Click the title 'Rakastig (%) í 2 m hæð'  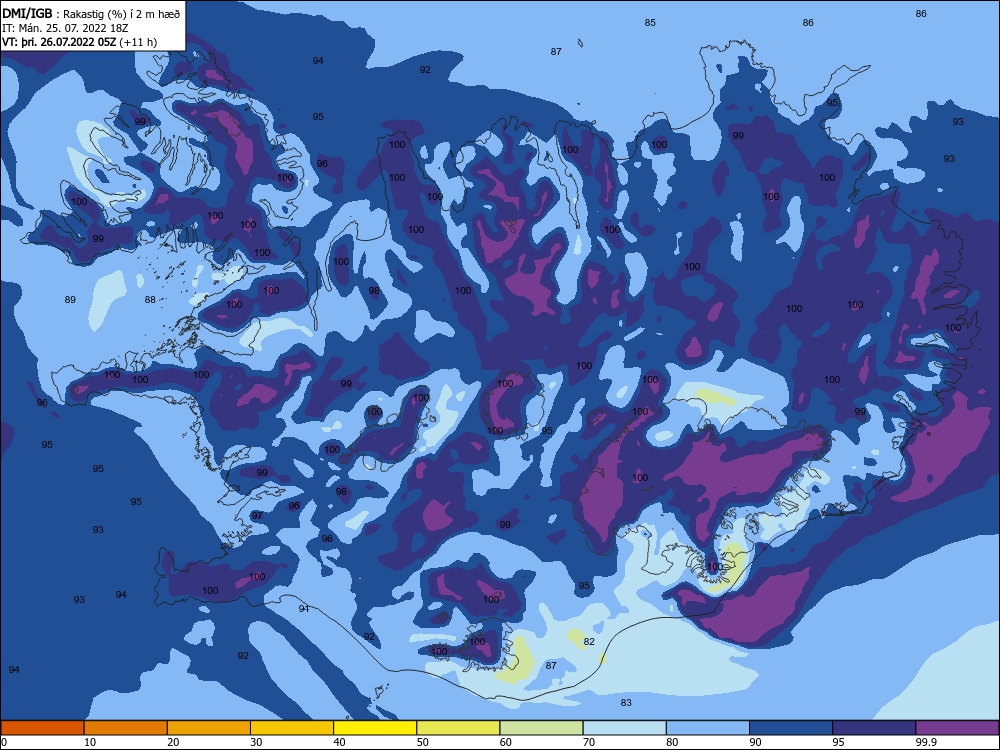[121, 13]
